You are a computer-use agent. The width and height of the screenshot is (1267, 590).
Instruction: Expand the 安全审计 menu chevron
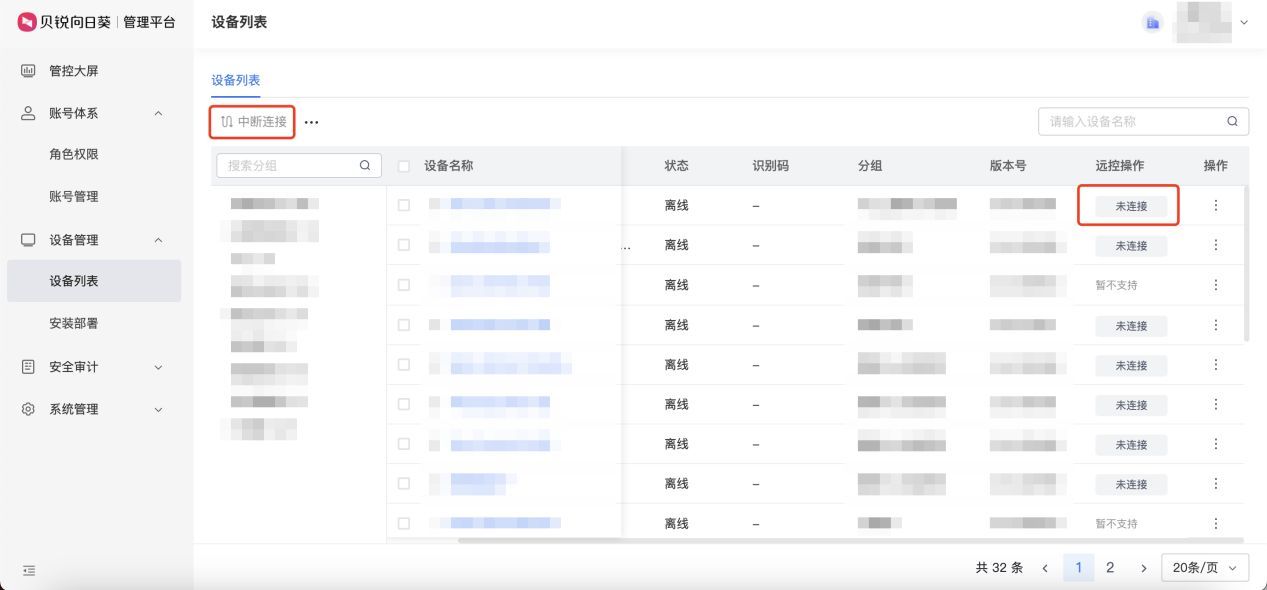158,367
